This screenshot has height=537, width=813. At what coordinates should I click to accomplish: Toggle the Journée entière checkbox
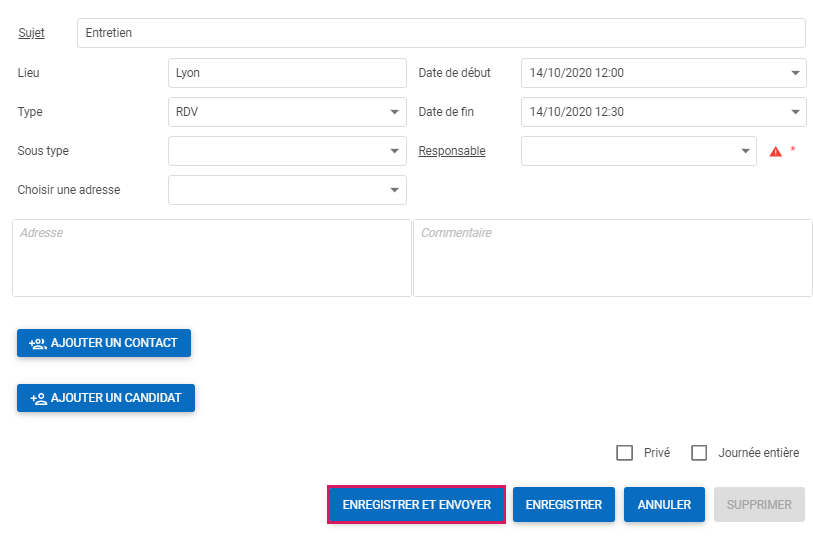(700, 453)
